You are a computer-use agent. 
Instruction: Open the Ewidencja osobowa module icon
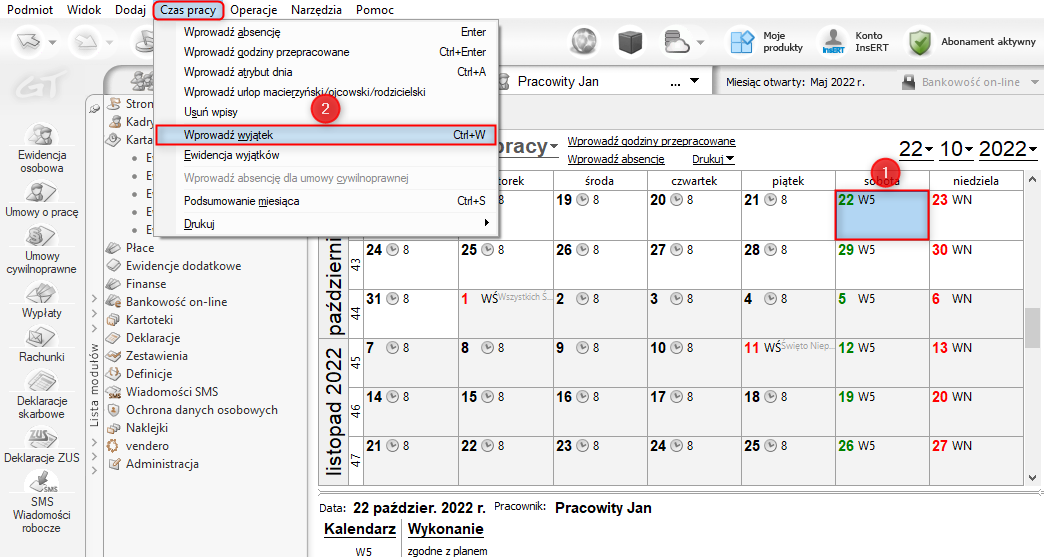[x=42, y=136]
